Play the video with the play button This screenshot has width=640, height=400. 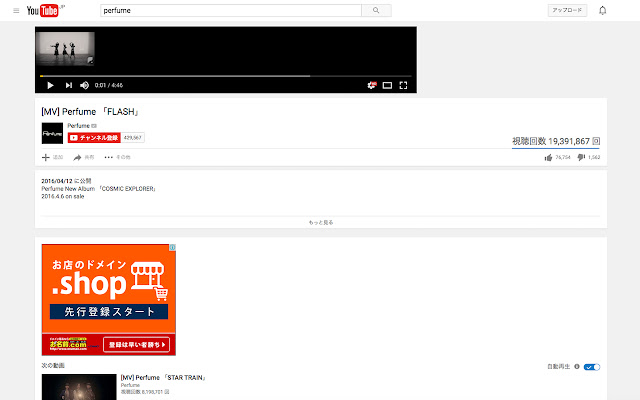(x=50, y=85)
